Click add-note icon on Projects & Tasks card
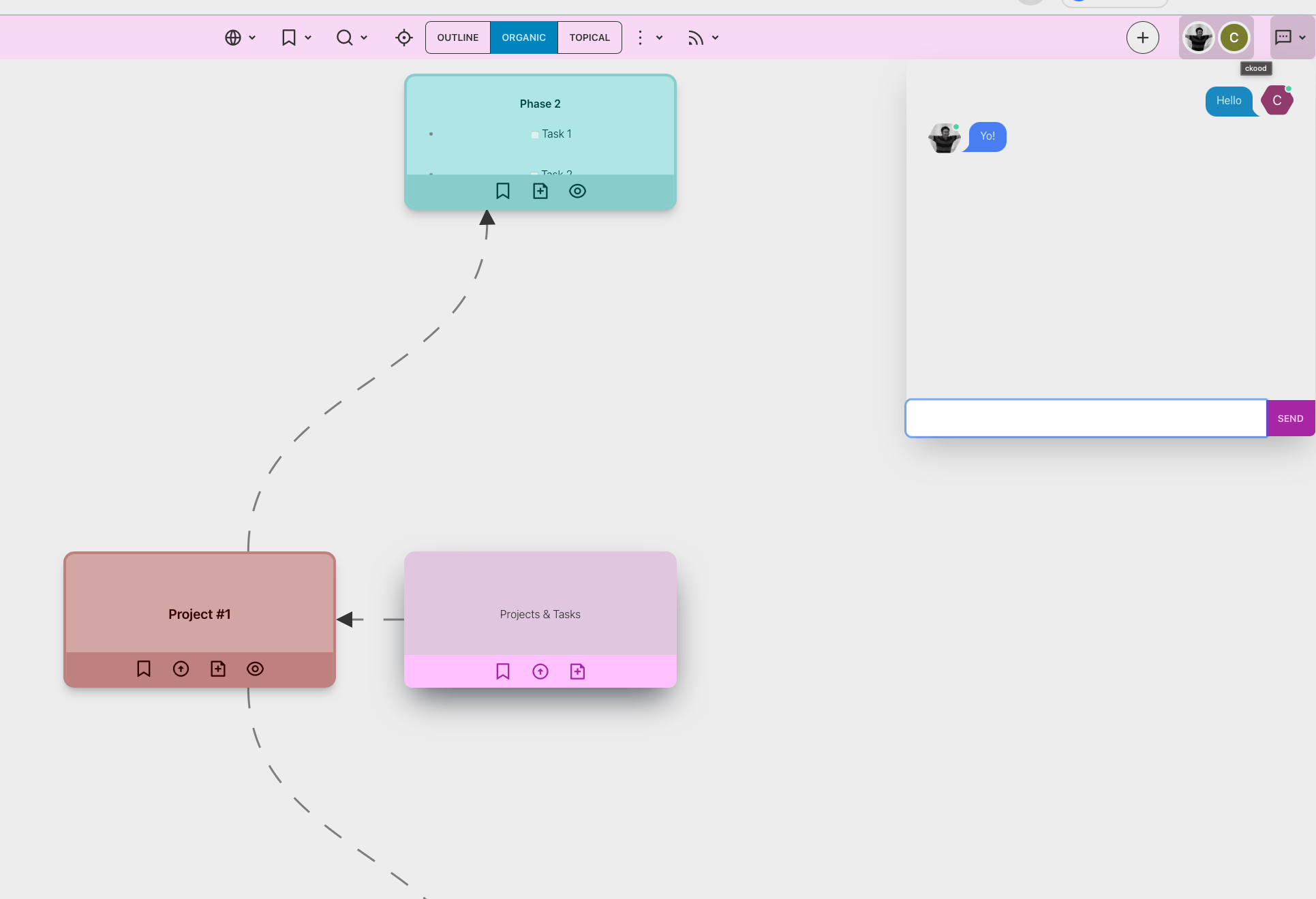Image resolution: width=1316 pixels, height=899 pixels. 577,672
